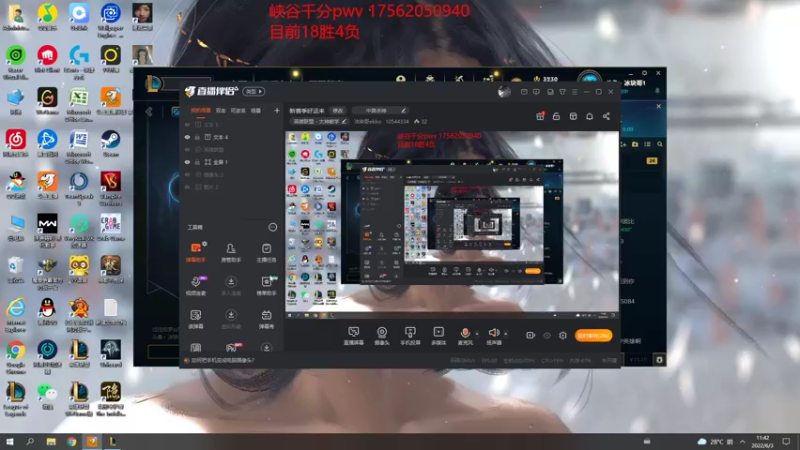Open the user avatar in streaming app title bar
The width and height of the screenshot is (800, 450).
point(504,92)
